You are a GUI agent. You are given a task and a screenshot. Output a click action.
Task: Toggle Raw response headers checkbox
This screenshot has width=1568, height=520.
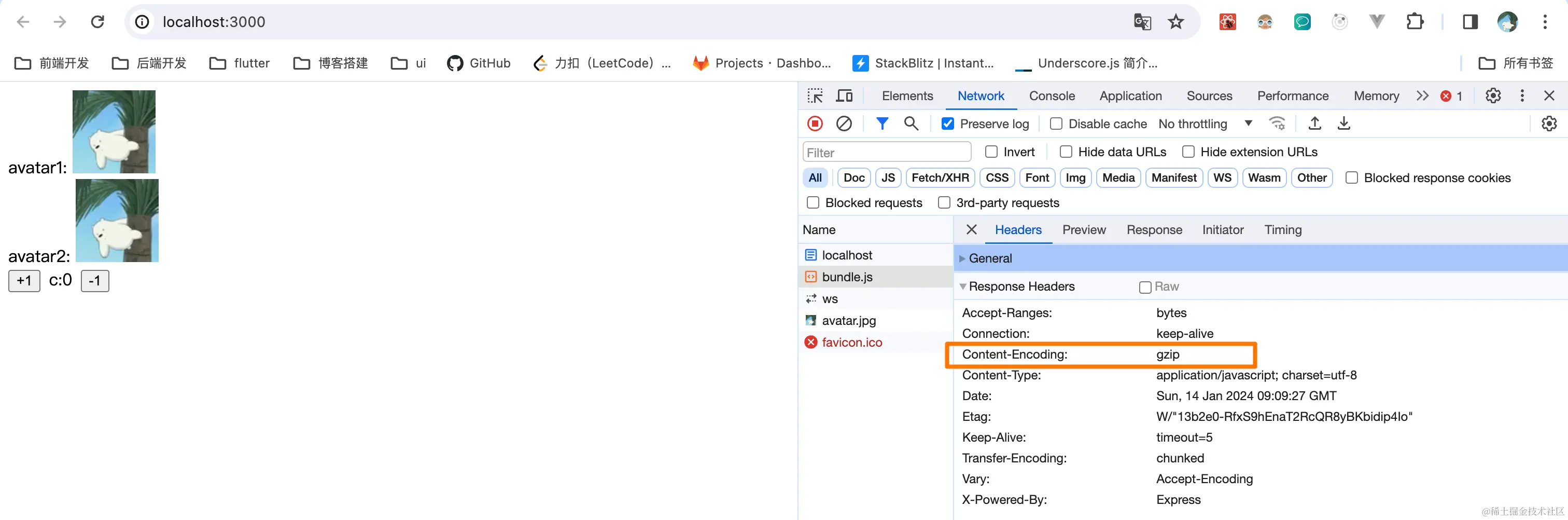click(x=1145, y=287)
